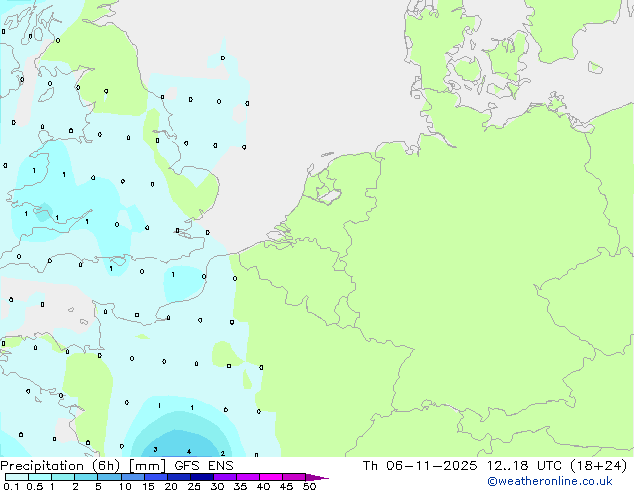Click the 0.5–1 mm legend swatch

tap(40, 477)
